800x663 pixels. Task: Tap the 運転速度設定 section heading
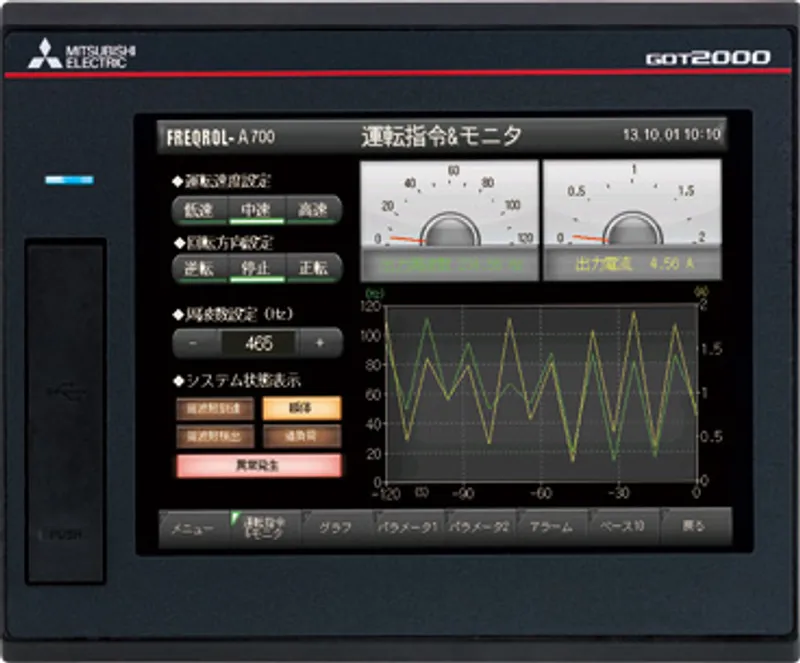pyautogui.click(x=222, y=181)
